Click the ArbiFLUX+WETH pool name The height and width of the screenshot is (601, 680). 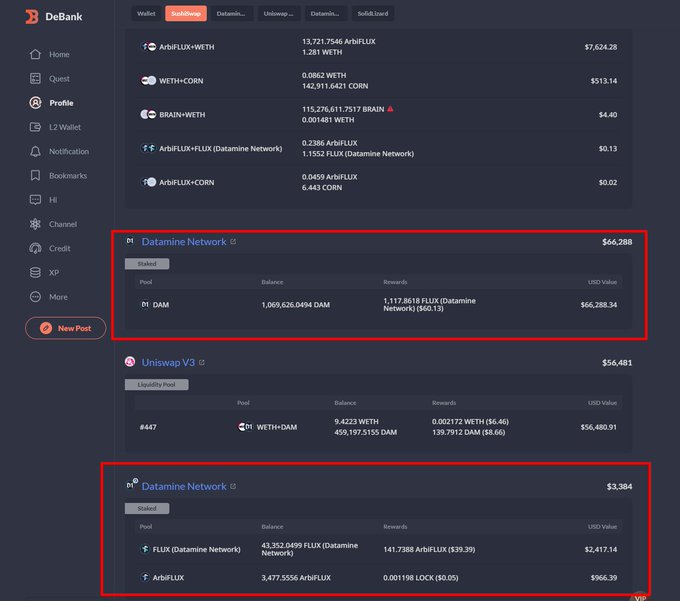point(186,47)
